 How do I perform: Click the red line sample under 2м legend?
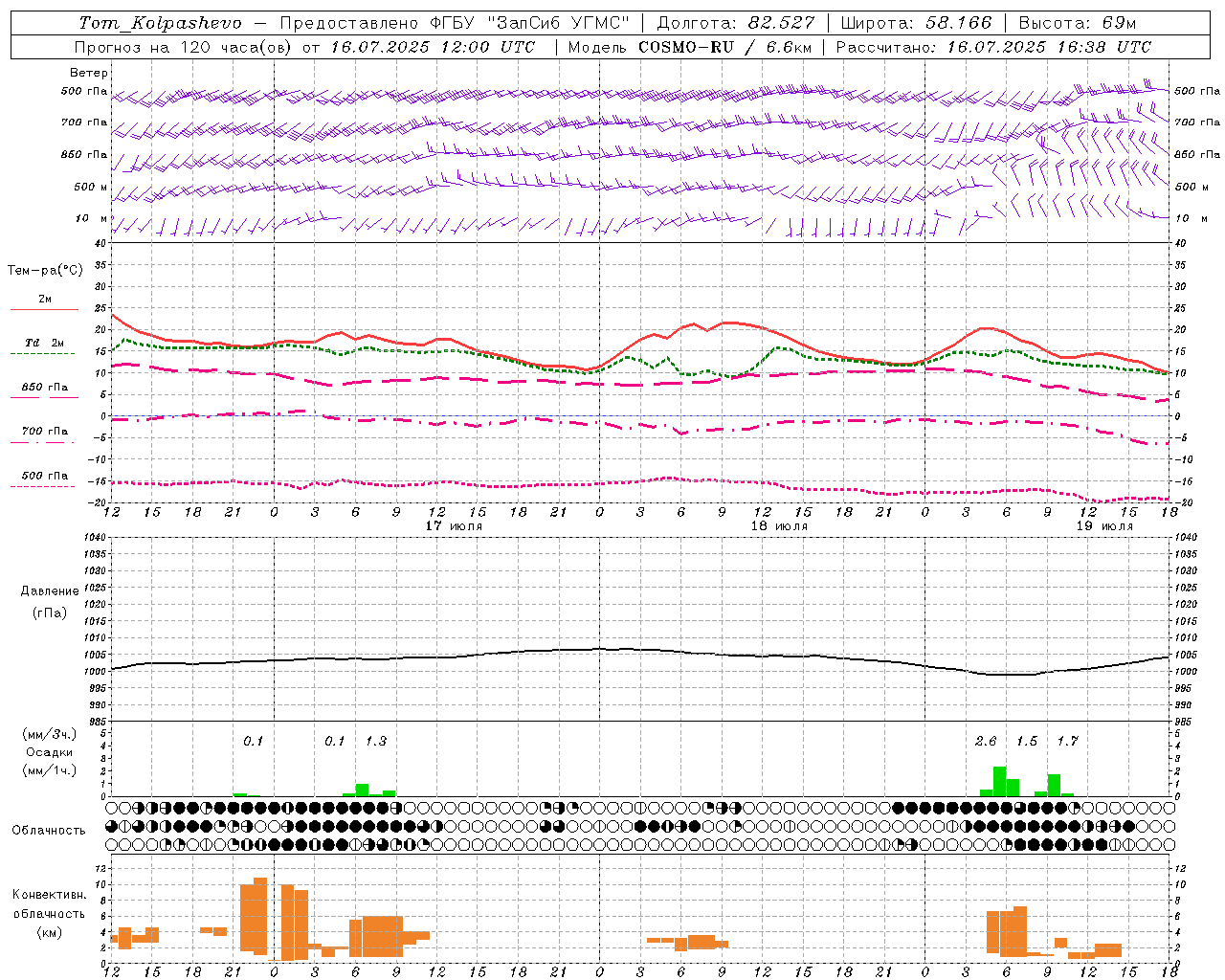(x=44, y=309)
